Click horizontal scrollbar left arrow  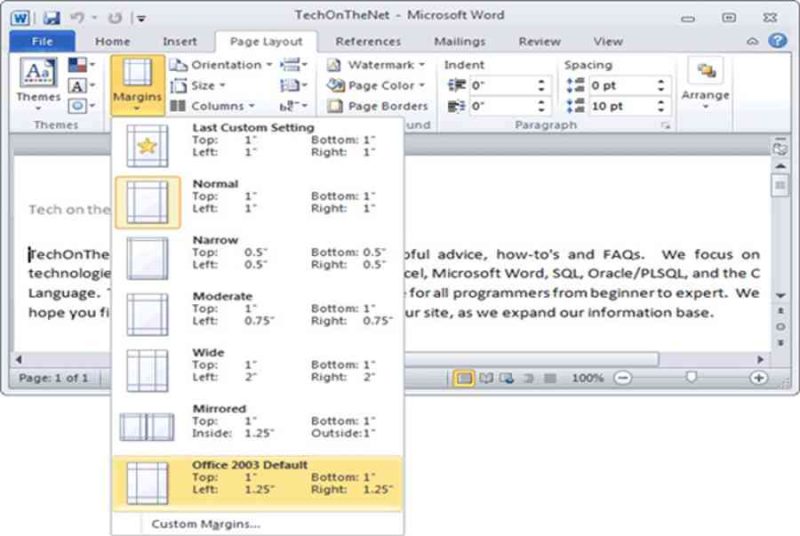(x=19, y=359)
